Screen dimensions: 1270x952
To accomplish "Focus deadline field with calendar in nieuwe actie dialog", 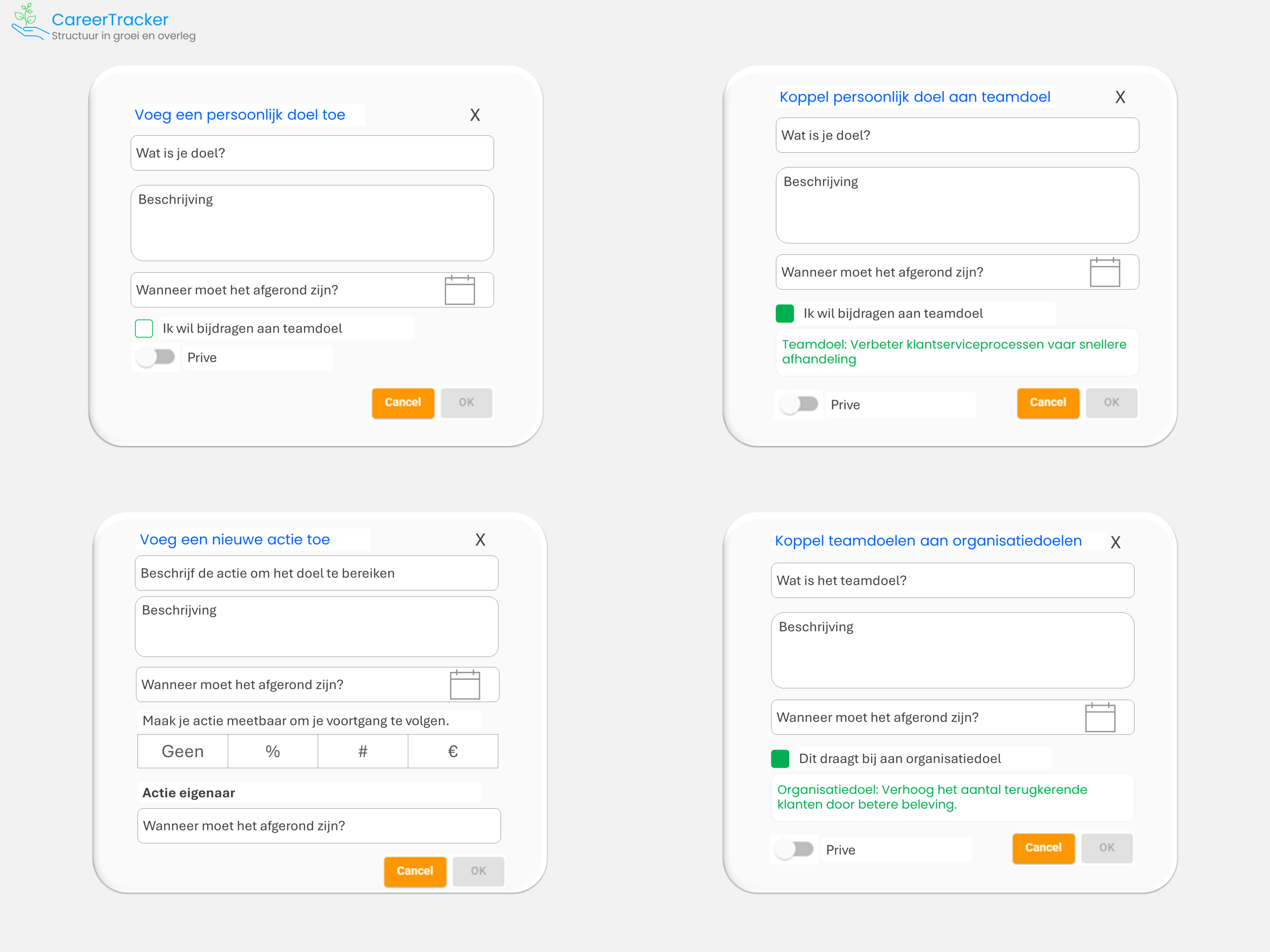I will coord(317,685).
